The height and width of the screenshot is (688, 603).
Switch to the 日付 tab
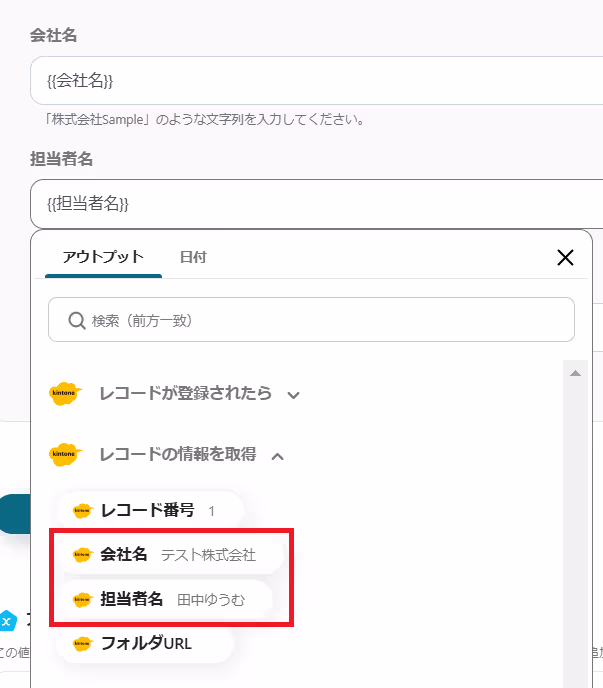coord(193,257)
